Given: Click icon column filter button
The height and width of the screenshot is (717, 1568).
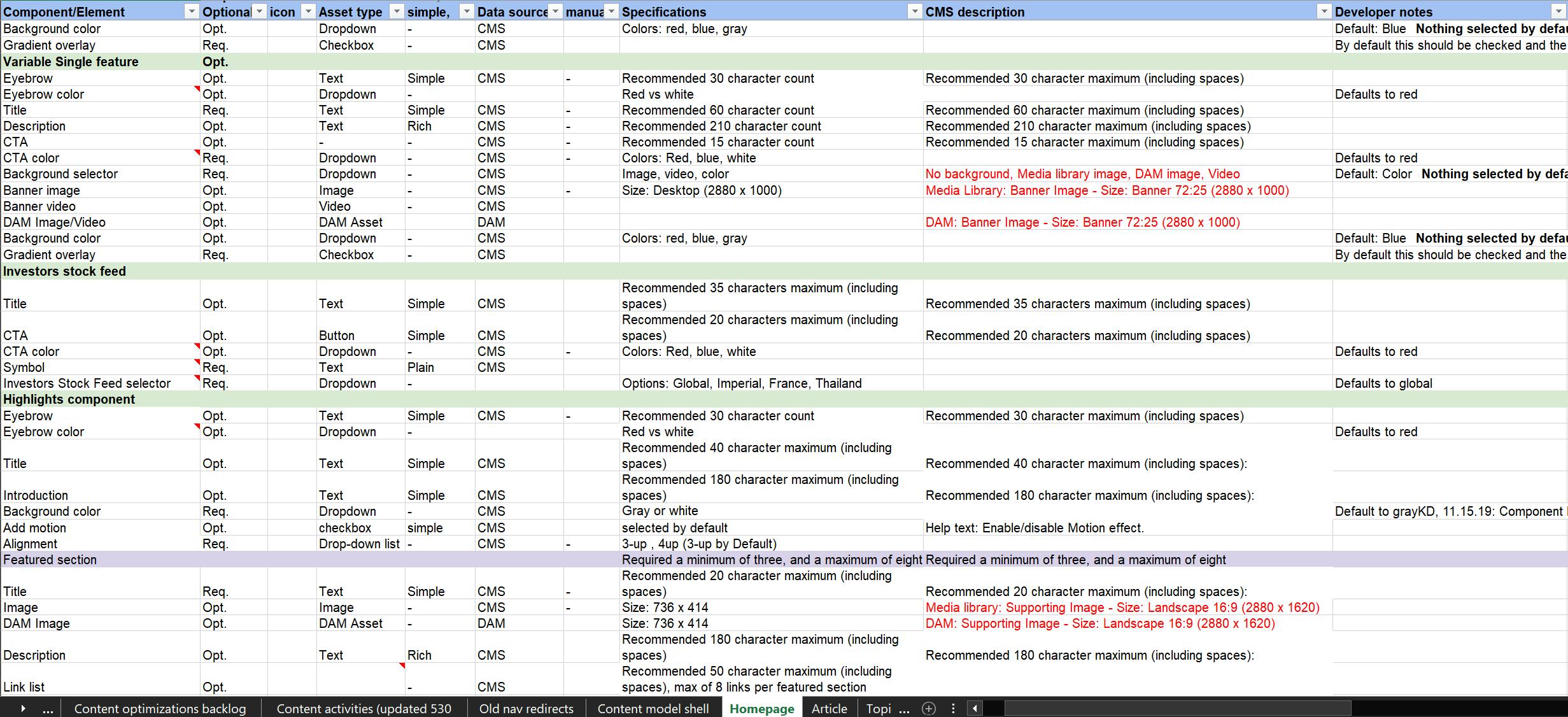Looking at the screenshot, I should (x=308, y=11).
